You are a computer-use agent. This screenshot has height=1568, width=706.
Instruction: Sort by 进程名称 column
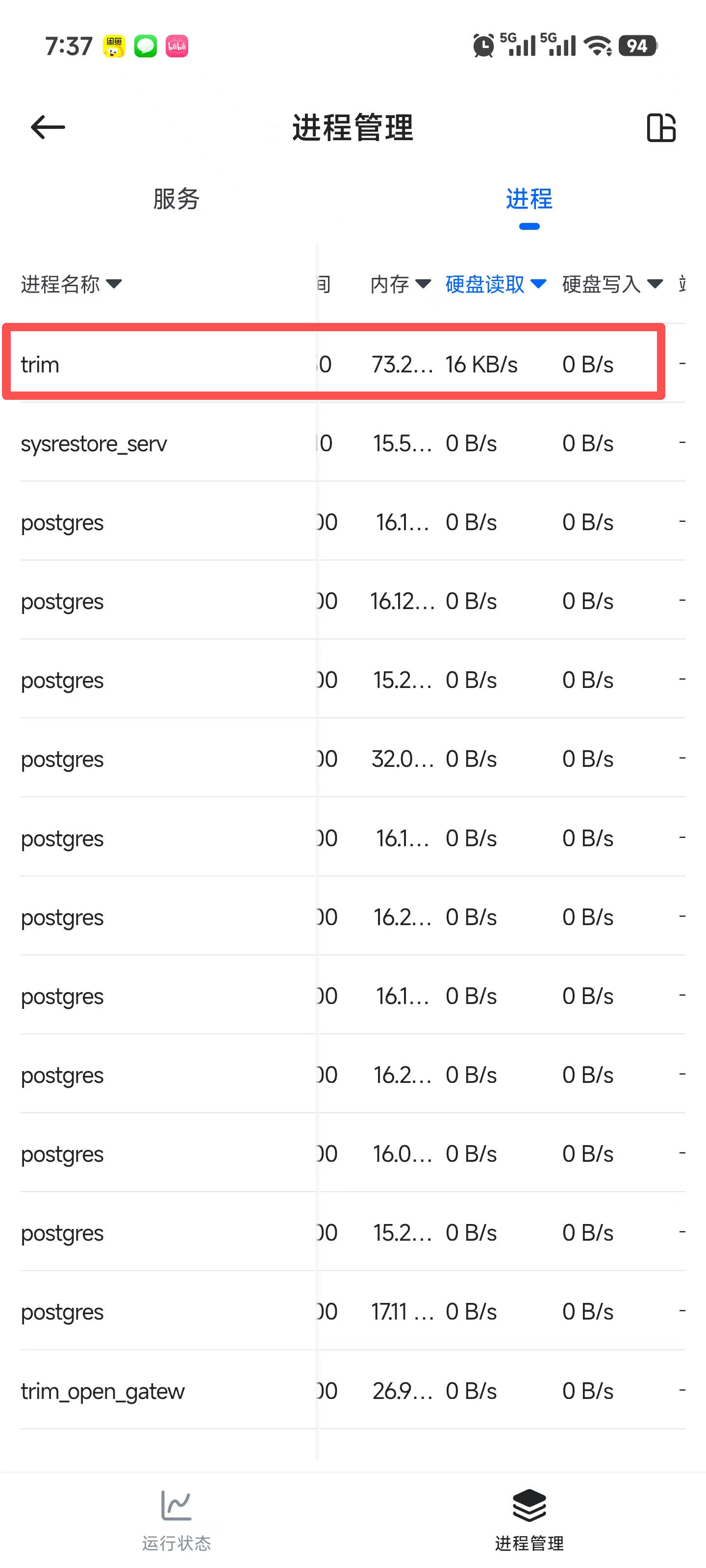(71, 284)
